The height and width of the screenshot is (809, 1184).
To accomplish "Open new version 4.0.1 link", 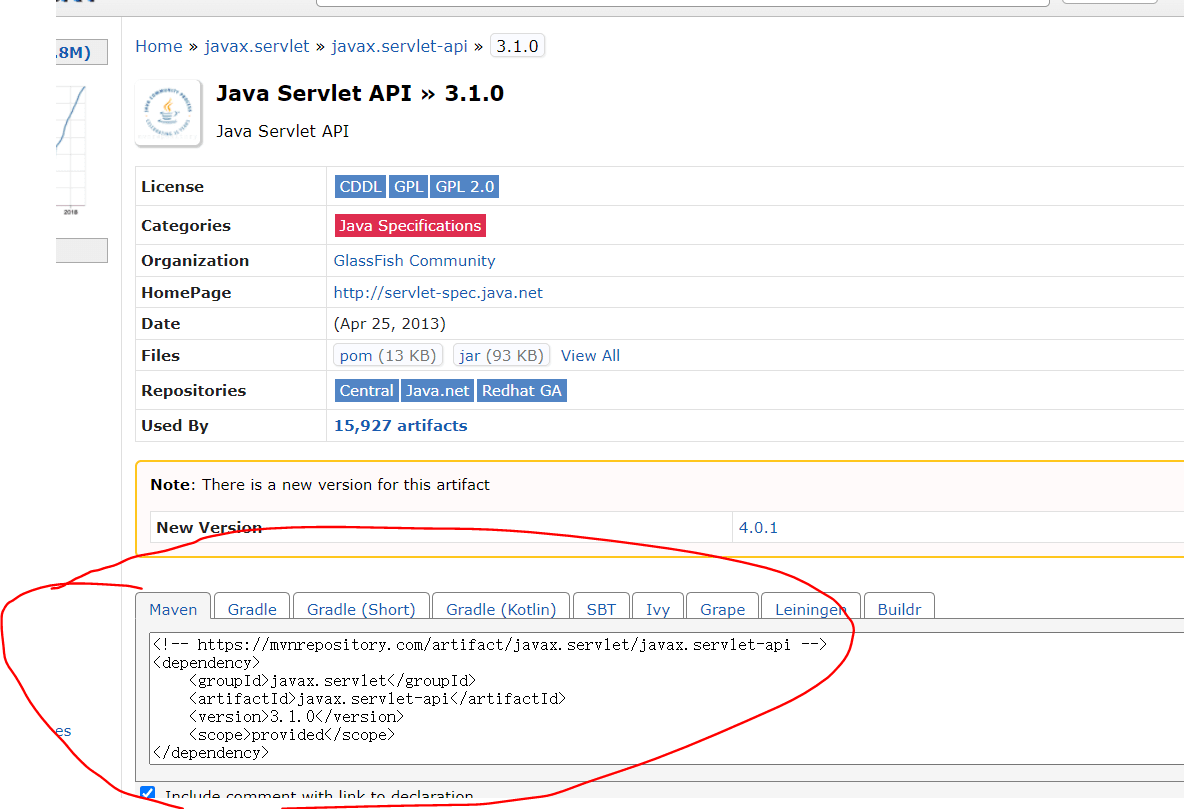I will pyautogui.click(x=758, y=528).
